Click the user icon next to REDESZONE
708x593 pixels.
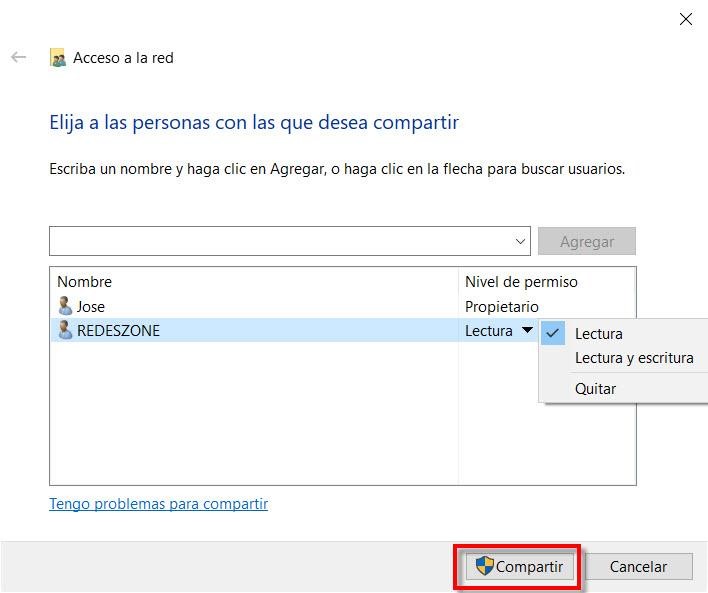click(x=65, y=330)
